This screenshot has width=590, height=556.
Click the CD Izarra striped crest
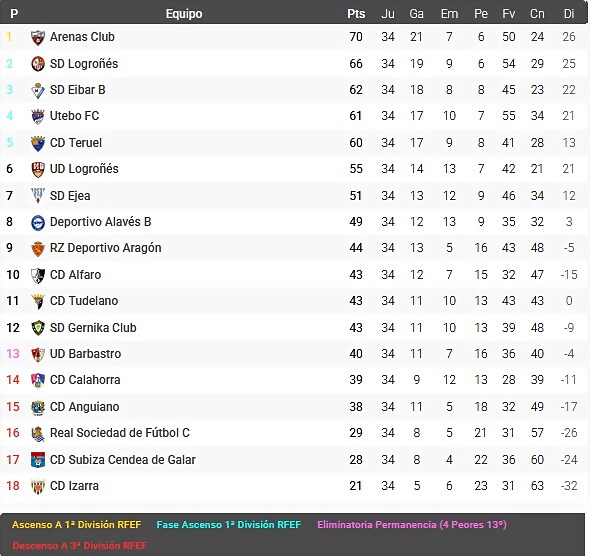pyautogui.click(x=38, y=487)
